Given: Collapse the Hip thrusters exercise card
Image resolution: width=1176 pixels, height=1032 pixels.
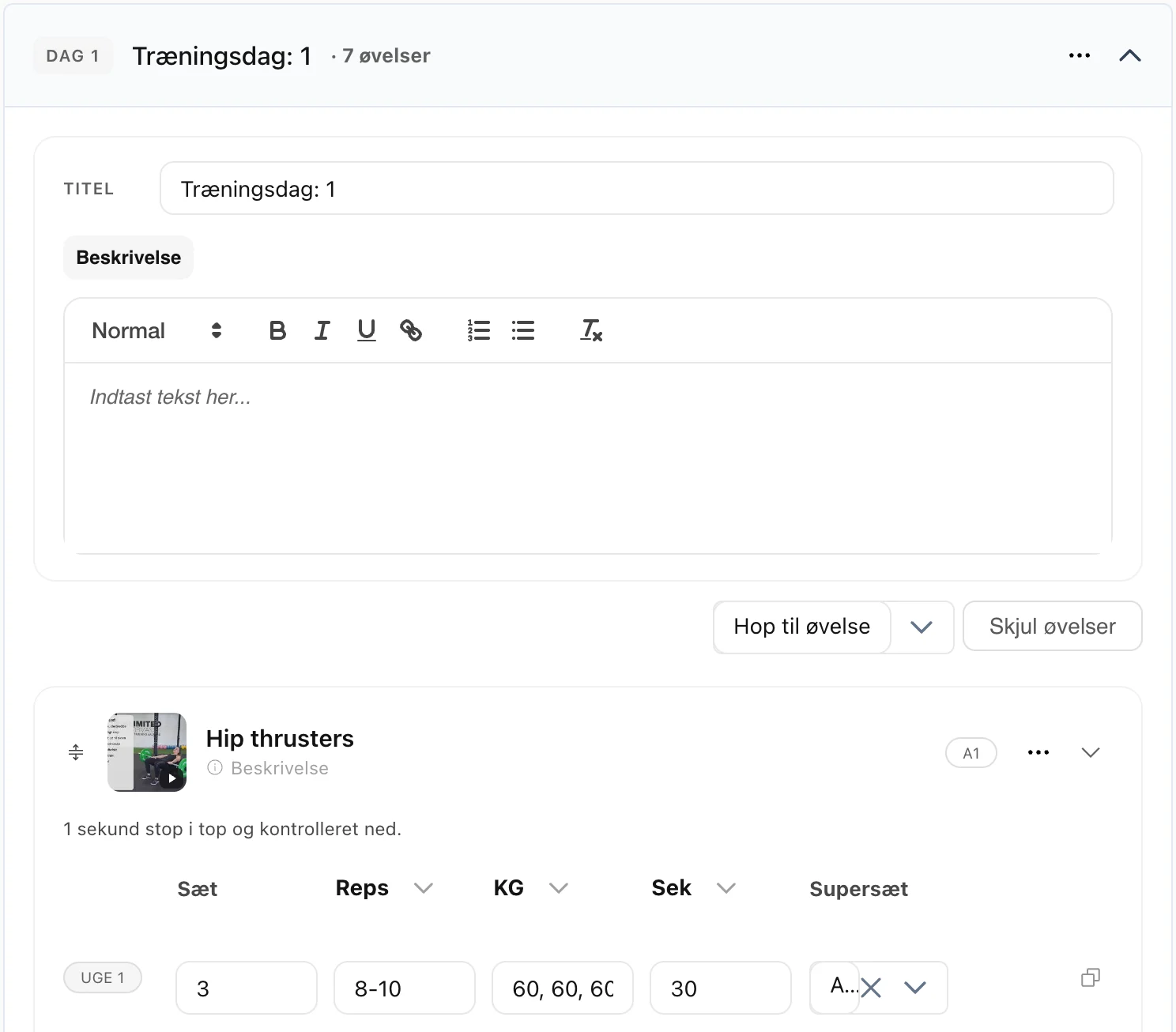Looking at the screenshot, I should [x=1091, y=752].
